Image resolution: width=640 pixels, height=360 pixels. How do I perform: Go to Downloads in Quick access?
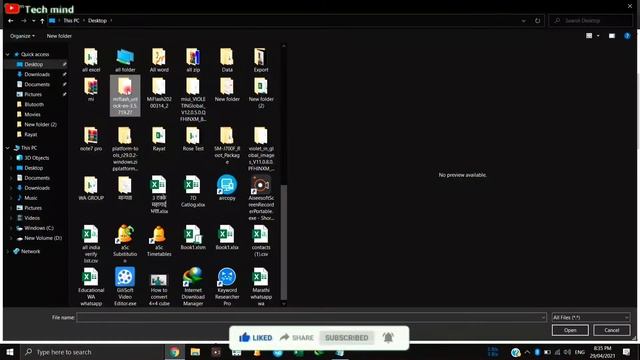click(x=37, y=74)
